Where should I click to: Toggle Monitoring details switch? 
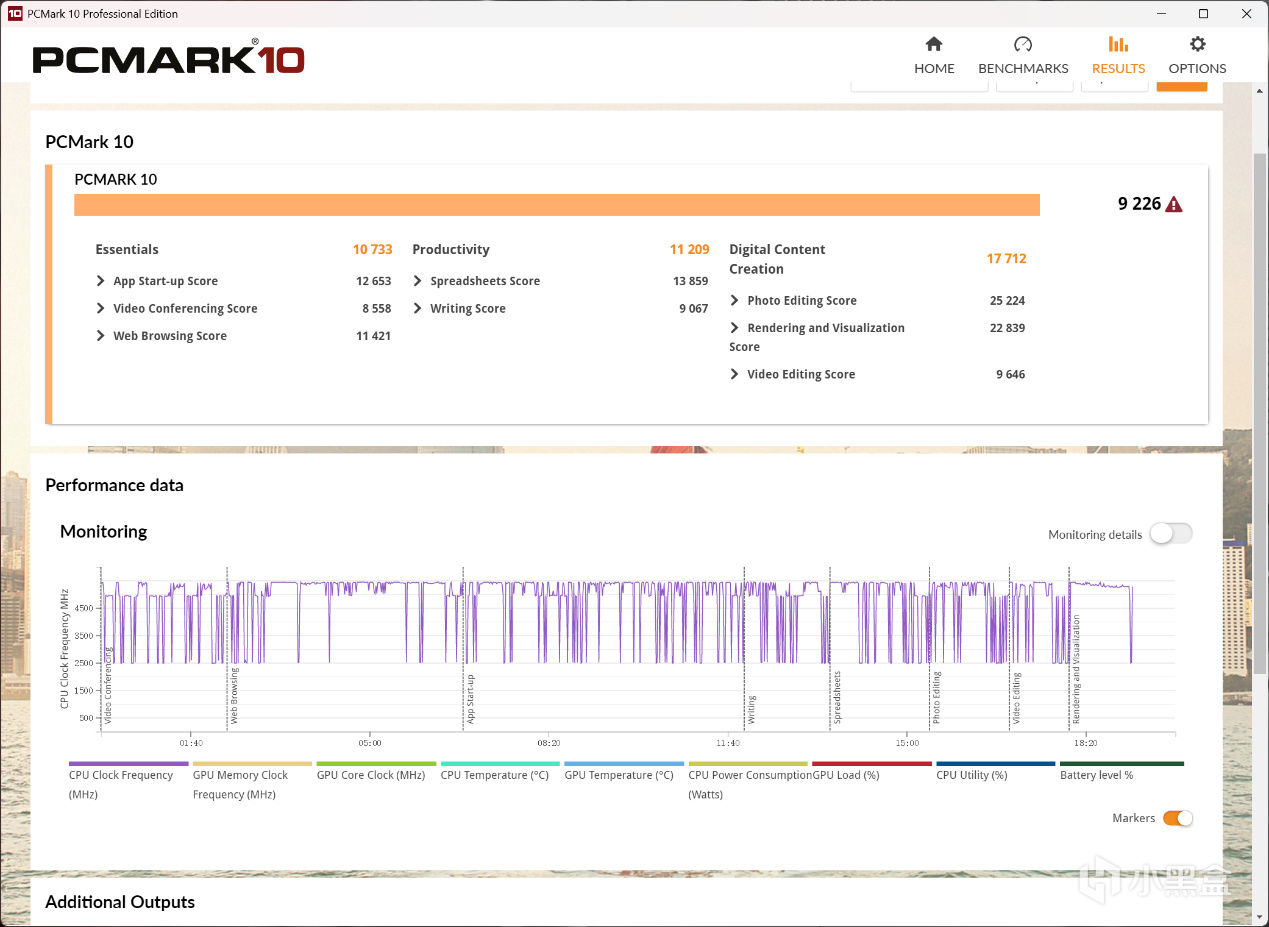point(1171,534)
